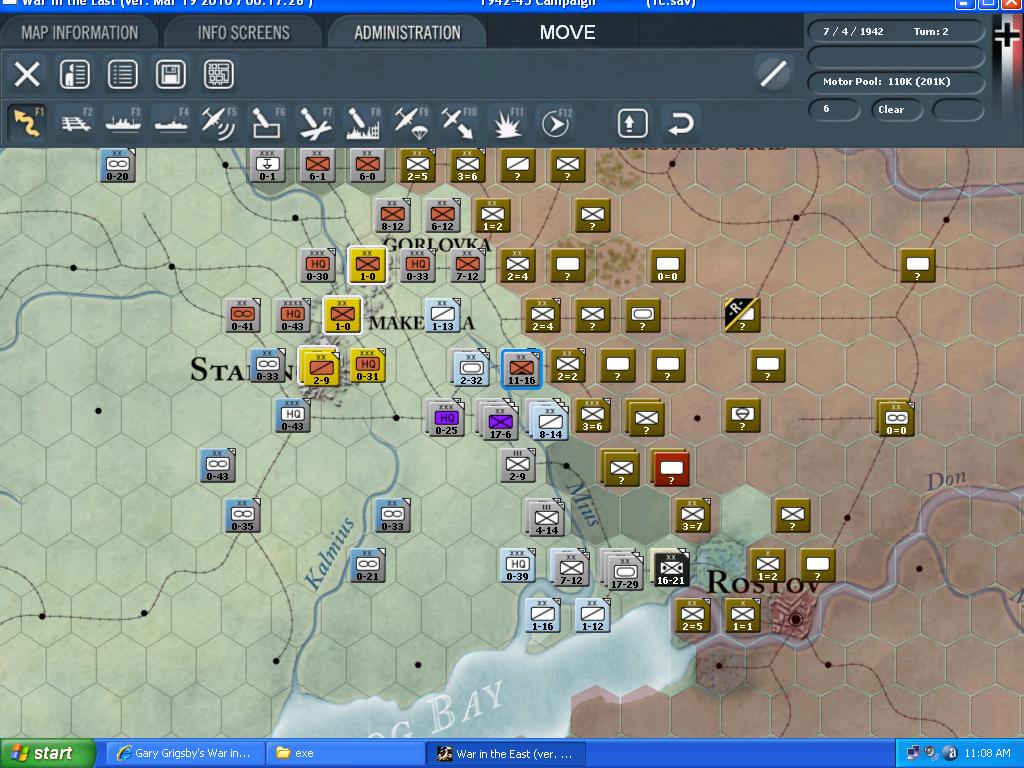Select the Bomb city mode icon (F8)
1024x768 pixels.
362,123
